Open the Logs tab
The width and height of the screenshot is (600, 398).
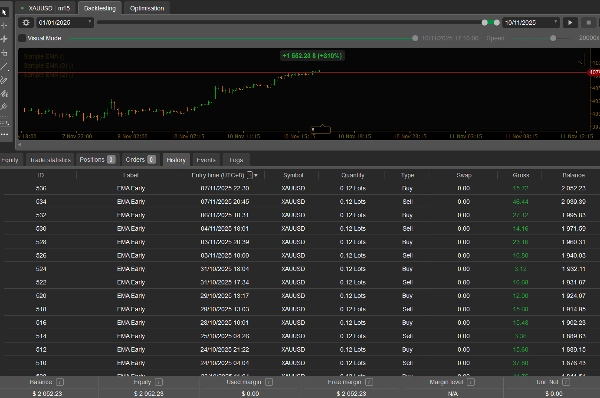click(x=236, y=160)
